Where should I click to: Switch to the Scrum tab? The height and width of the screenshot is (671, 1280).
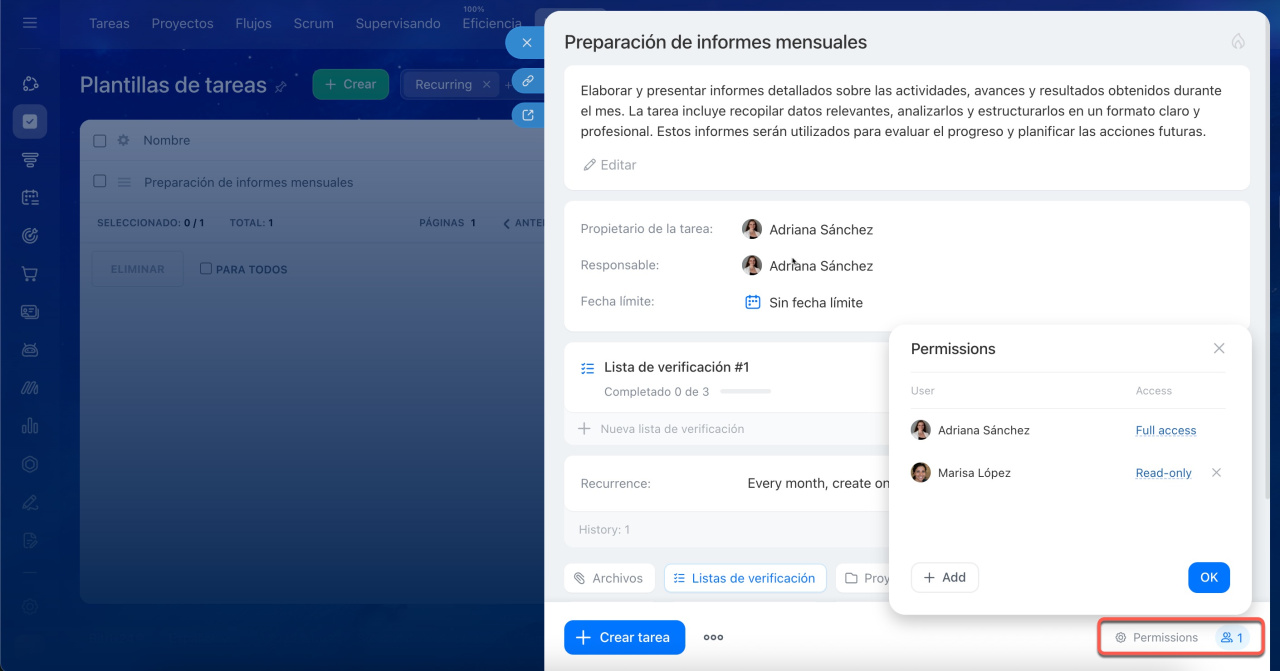point(313,23)
